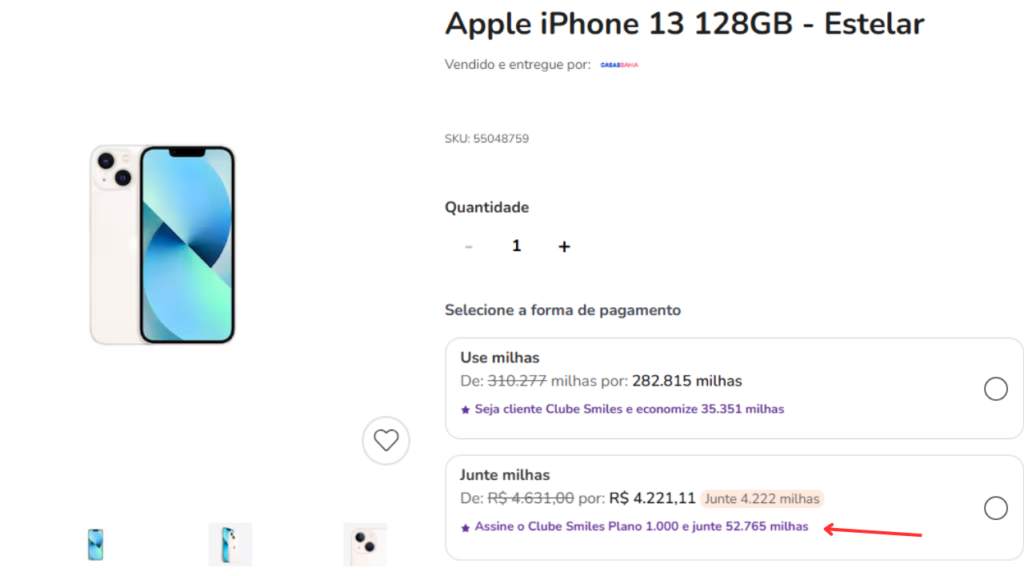Open Seja cliente Clube Smiles link
The width and height of the screenshot is (1024, 576).
pos(630,409)
